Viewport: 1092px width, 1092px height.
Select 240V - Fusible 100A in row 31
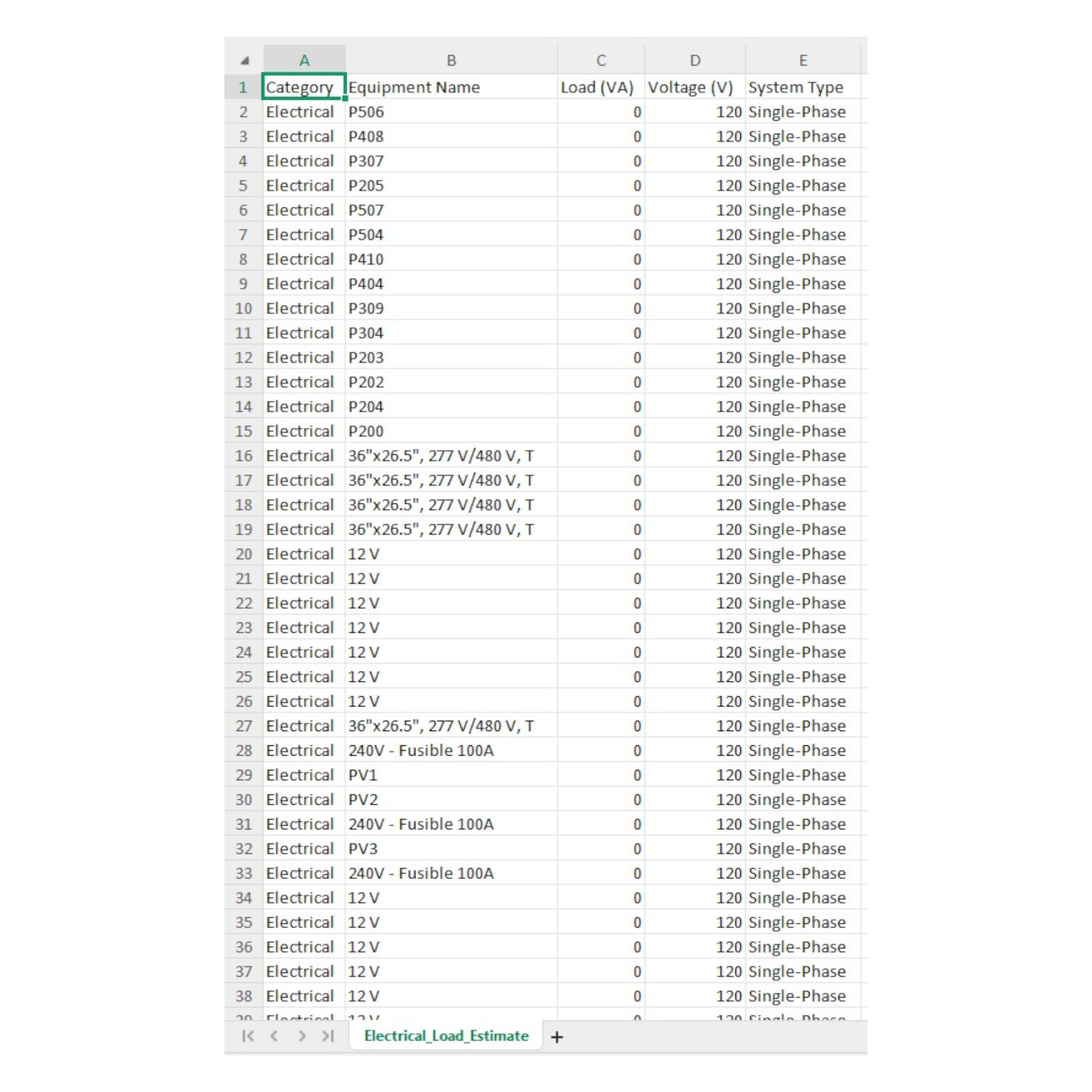coord(451,824)
